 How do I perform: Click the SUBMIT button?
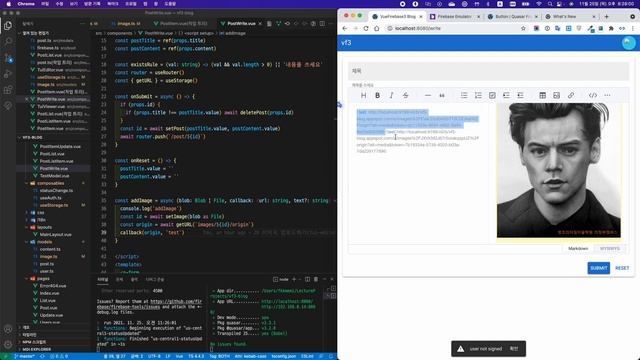(x=598, y=268)
